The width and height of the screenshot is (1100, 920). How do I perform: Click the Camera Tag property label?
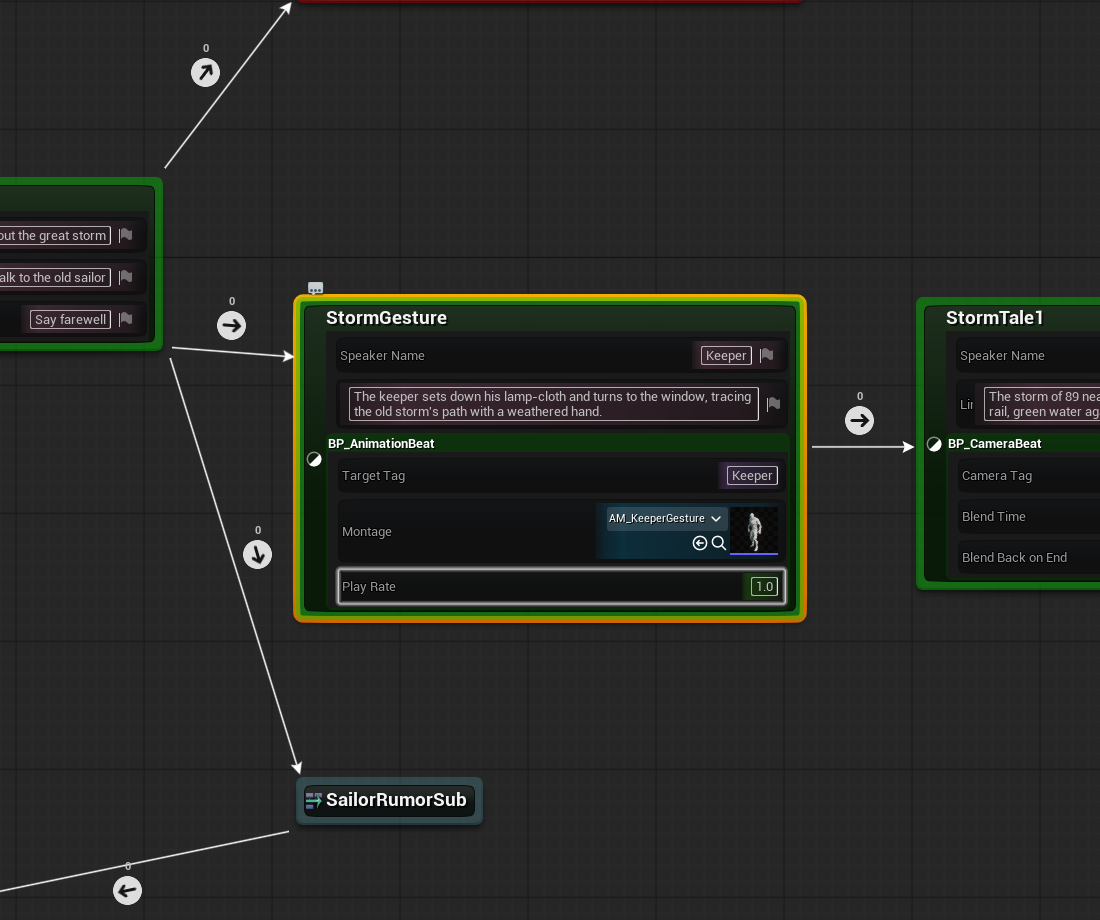point(997,476)
